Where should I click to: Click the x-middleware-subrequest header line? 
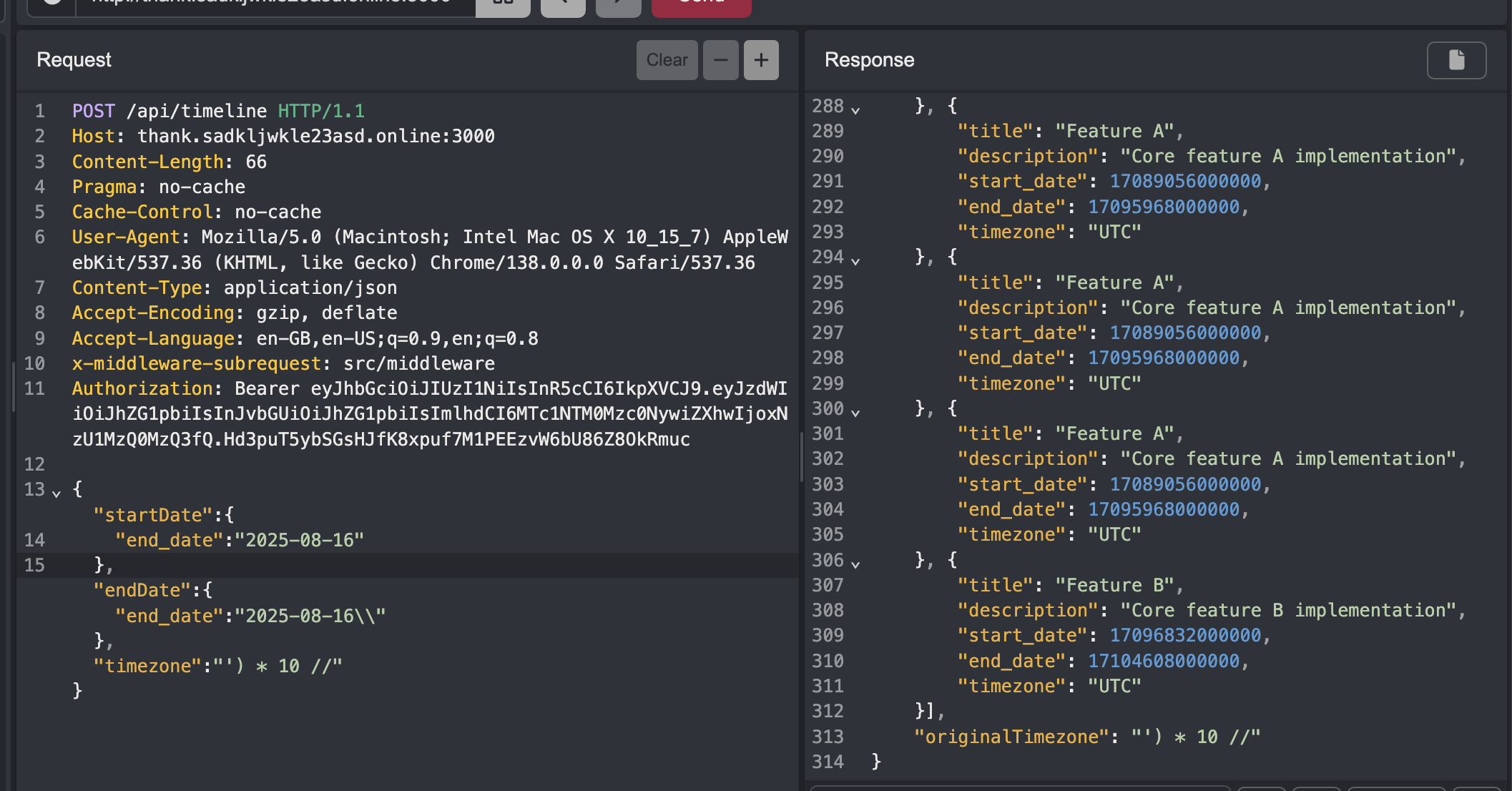pos(283,364)
